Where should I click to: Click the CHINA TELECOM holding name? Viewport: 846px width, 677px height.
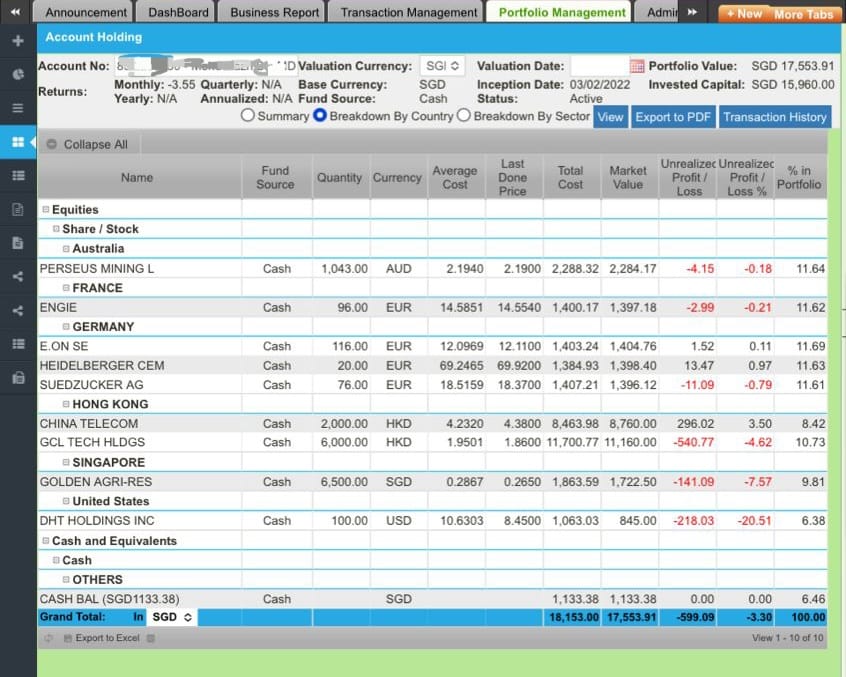[x=89, y=424]
